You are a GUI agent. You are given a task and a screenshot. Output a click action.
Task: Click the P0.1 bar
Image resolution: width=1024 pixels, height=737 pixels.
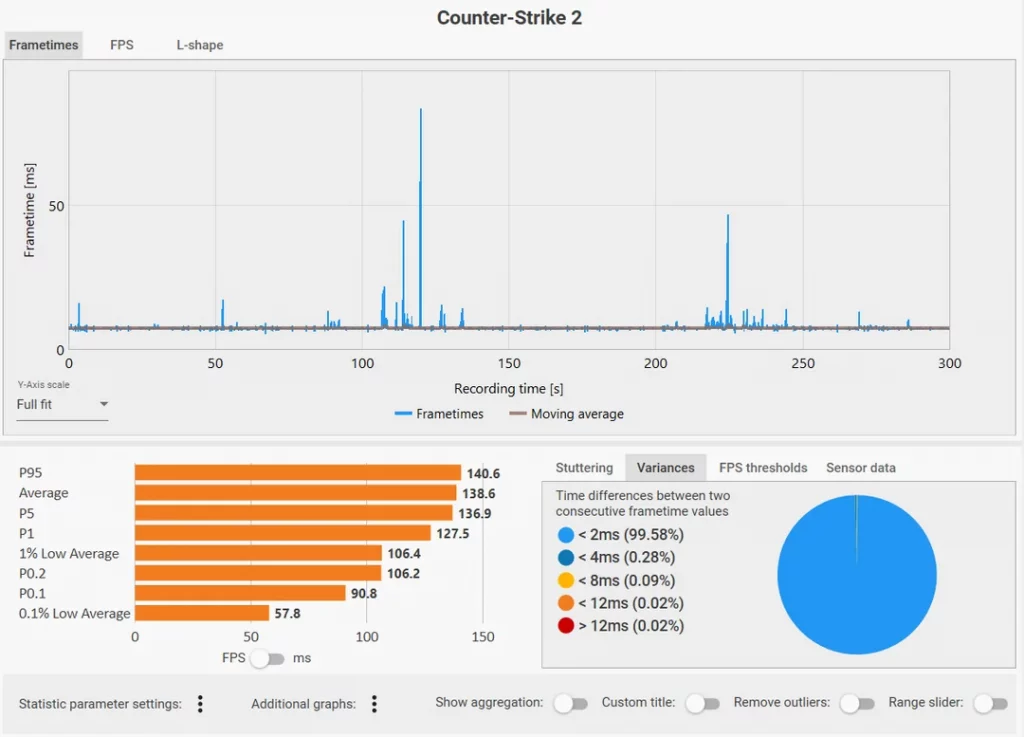[240, 593]
